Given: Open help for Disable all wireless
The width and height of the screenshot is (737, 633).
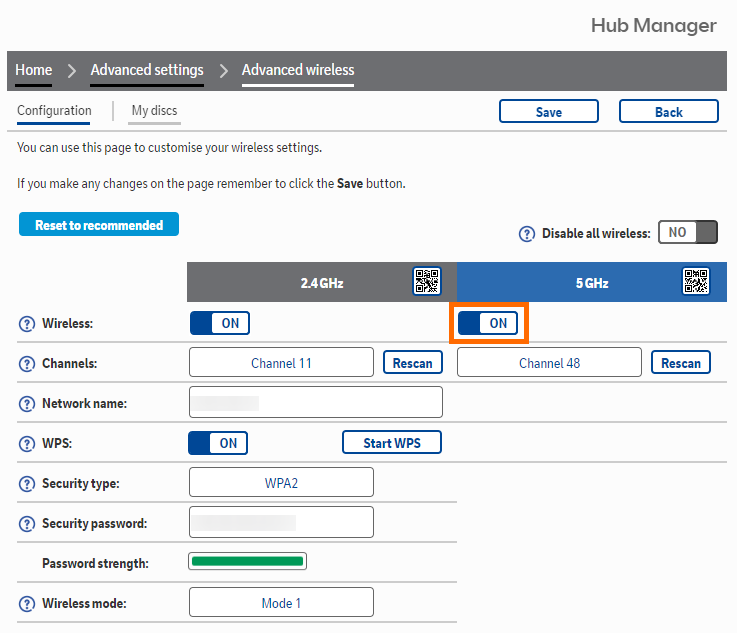Looking at the screenshot, I should click(526, 233).
